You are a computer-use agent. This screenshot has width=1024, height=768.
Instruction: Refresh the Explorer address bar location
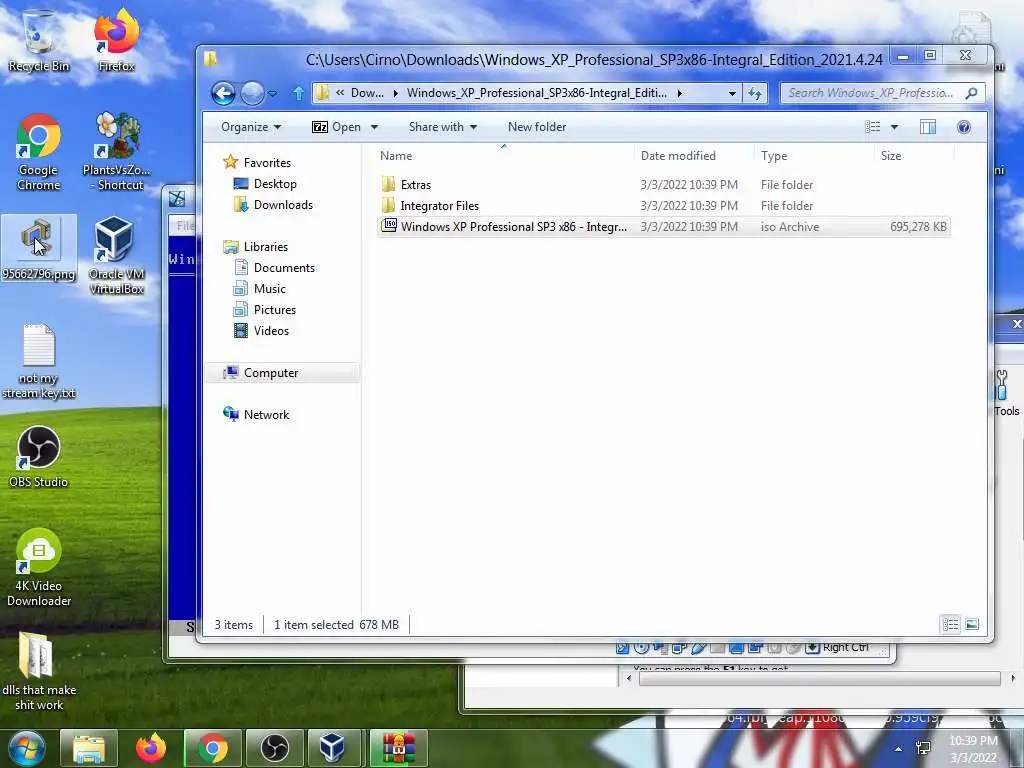755,93
